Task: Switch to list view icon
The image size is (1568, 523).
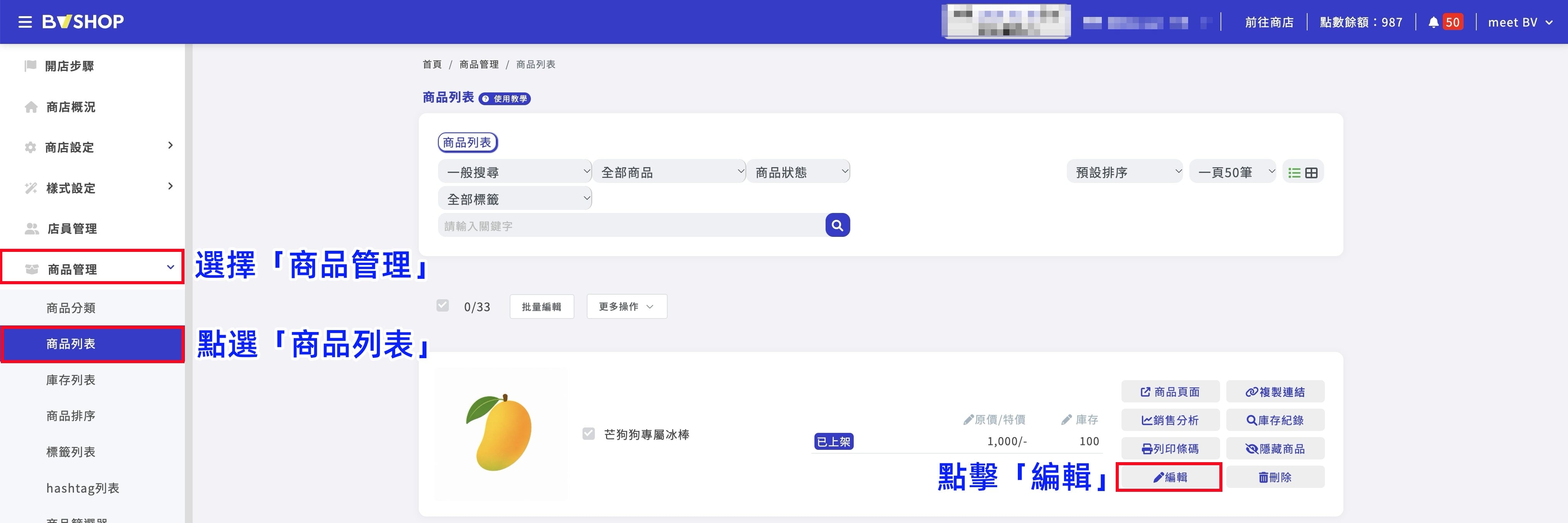Action: point(1294,173)
